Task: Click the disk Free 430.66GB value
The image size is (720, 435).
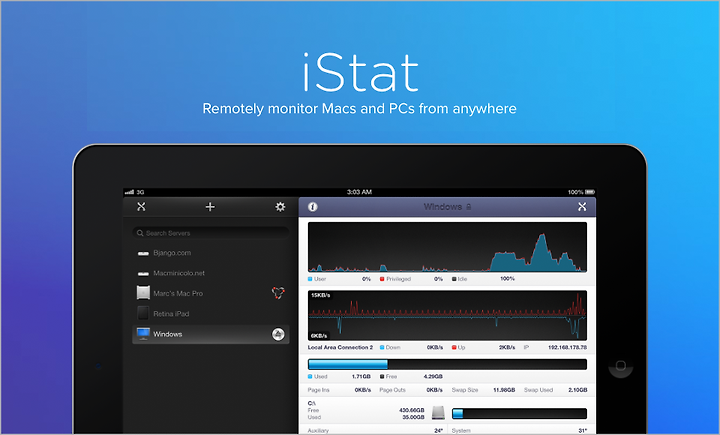Action: coord(412,410)
